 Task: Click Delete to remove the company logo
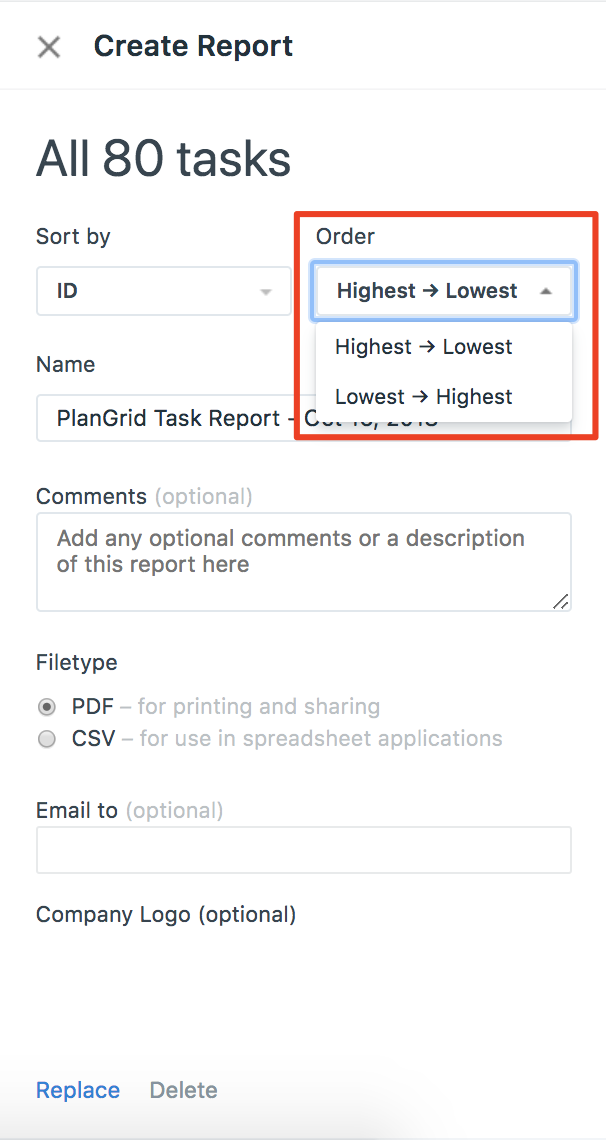(x=183, y=1090)
